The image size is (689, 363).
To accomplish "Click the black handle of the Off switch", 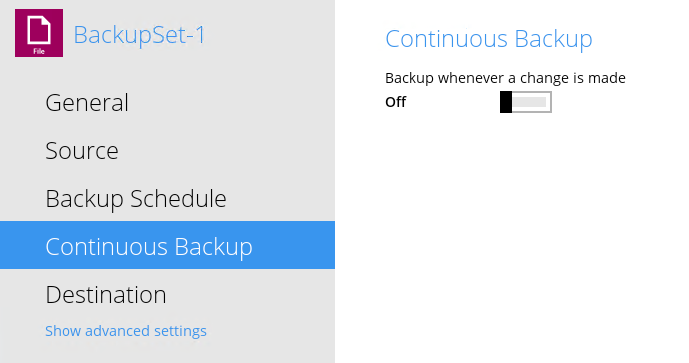I will 506,102.
